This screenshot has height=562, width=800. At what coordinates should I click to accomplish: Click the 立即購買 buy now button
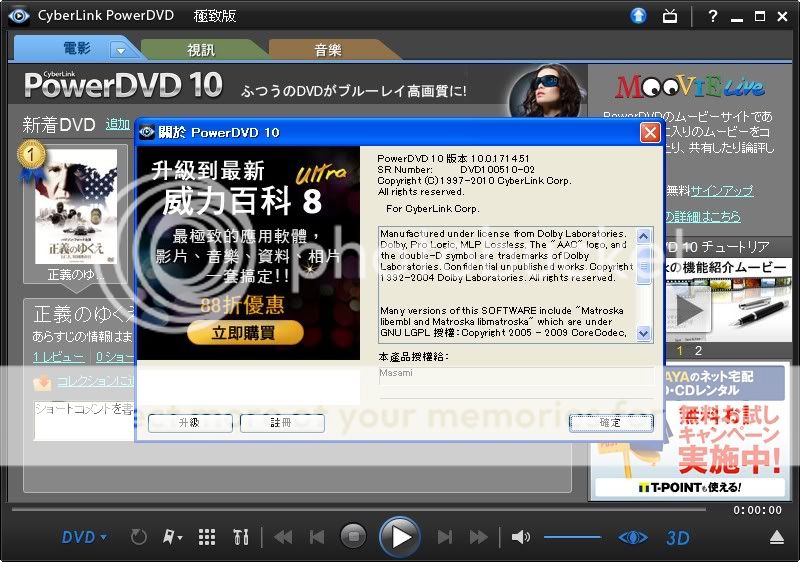coord(244,333)
